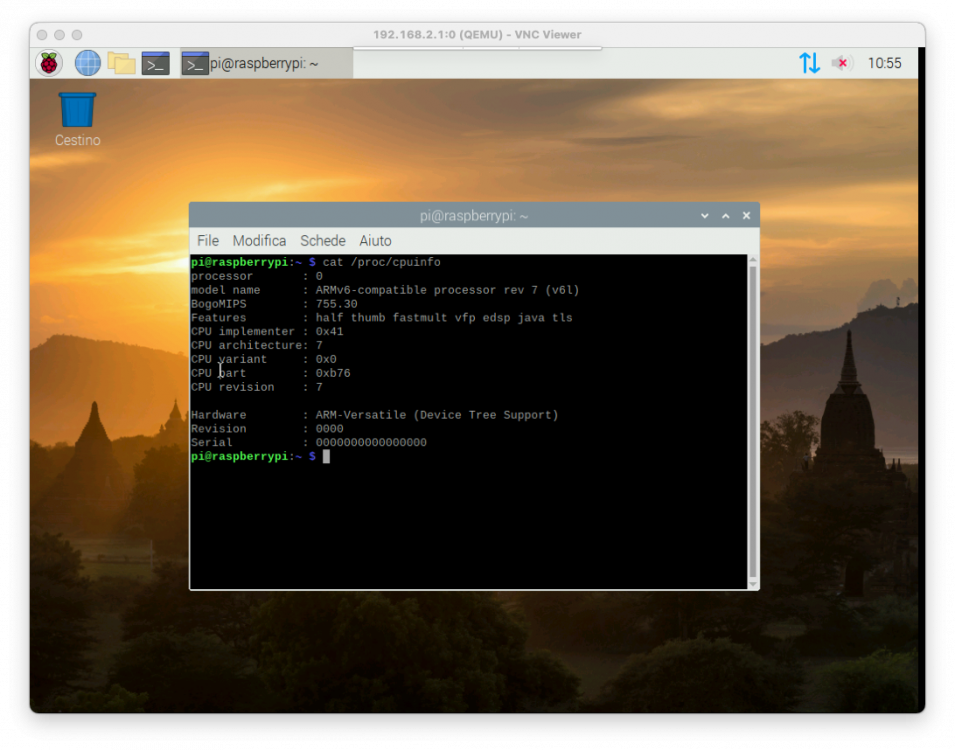The width and height of the screenshot is (955, 750).
Task: Launch the web browser globe icon
Action: click(88, 63)
